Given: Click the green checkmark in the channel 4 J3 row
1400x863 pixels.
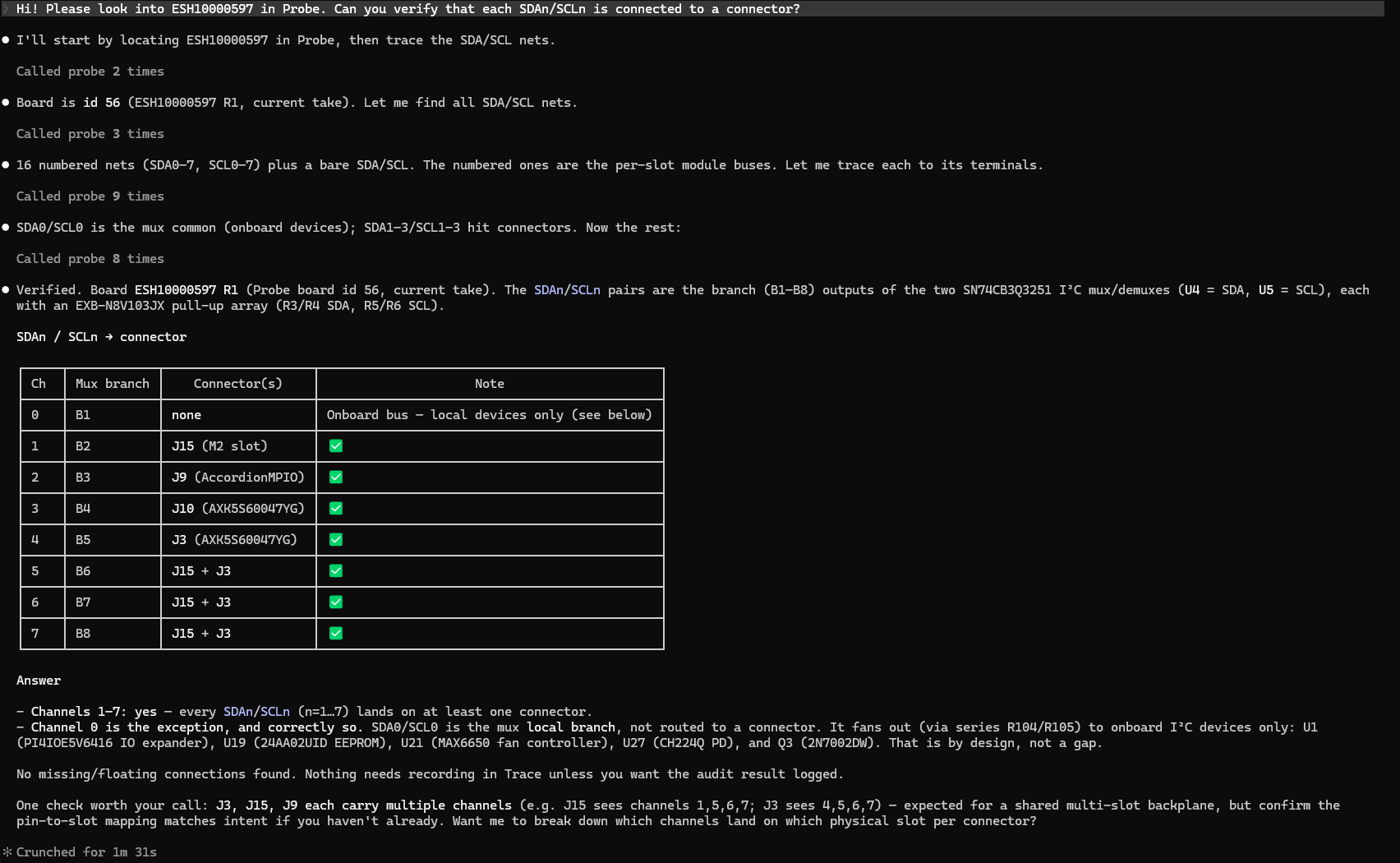Looking at the screenshot, I should [336, 540].
